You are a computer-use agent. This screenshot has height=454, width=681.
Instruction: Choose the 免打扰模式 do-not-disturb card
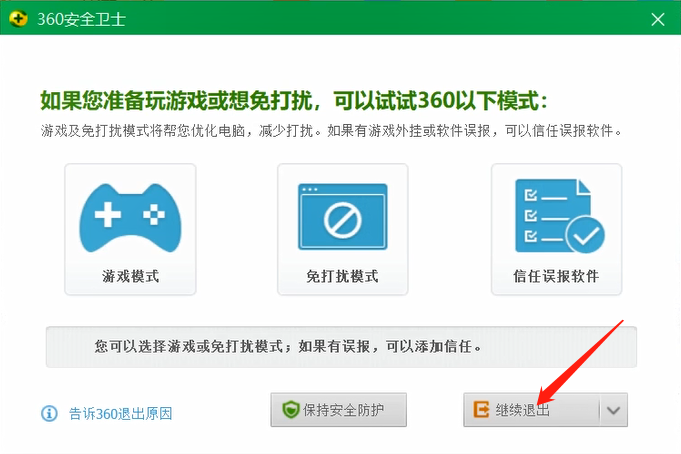pyautogui.click(x=343, y=229)
